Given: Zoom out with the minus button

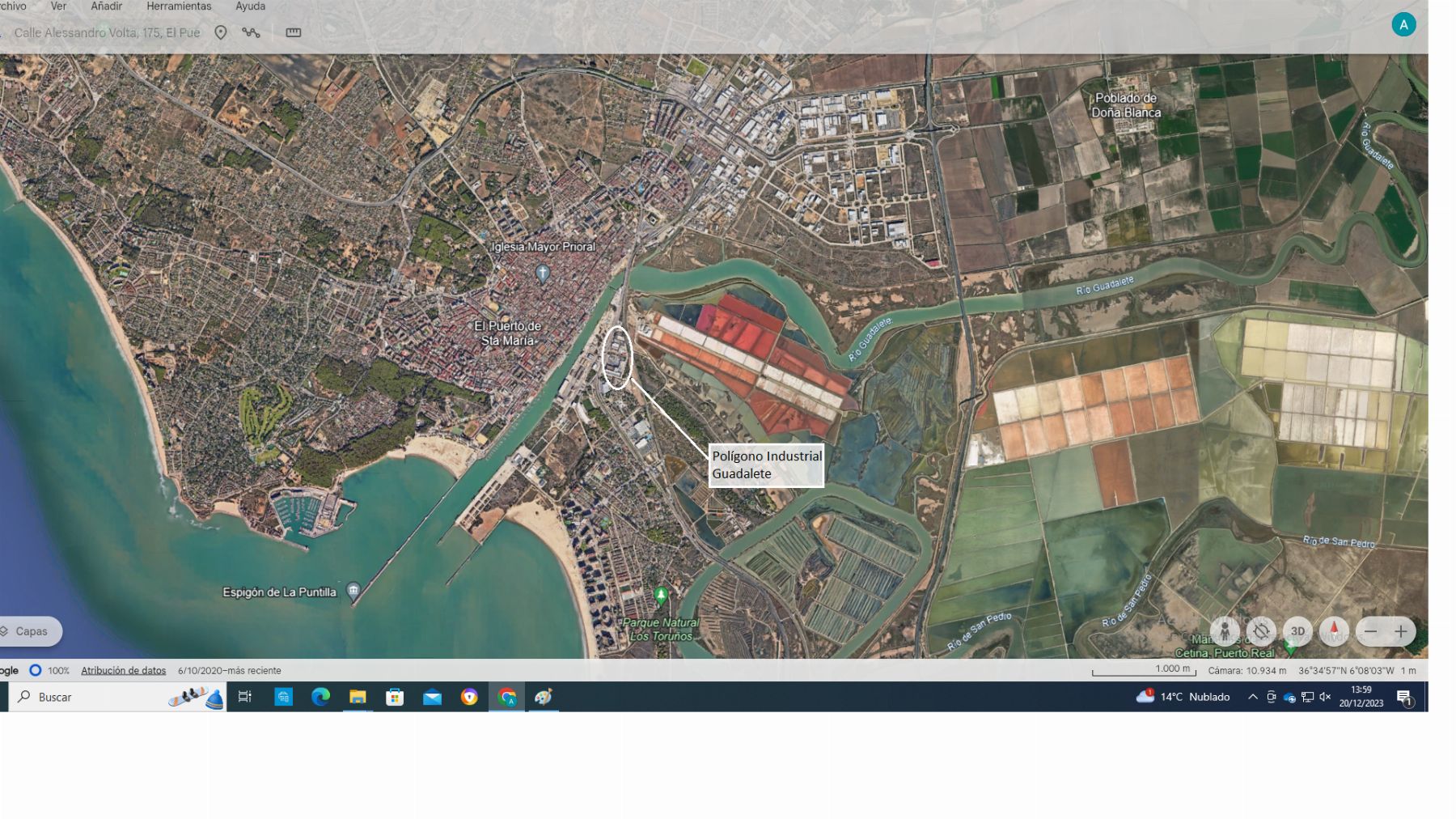Looking at the screenshot, I should tap(1370, 631).
